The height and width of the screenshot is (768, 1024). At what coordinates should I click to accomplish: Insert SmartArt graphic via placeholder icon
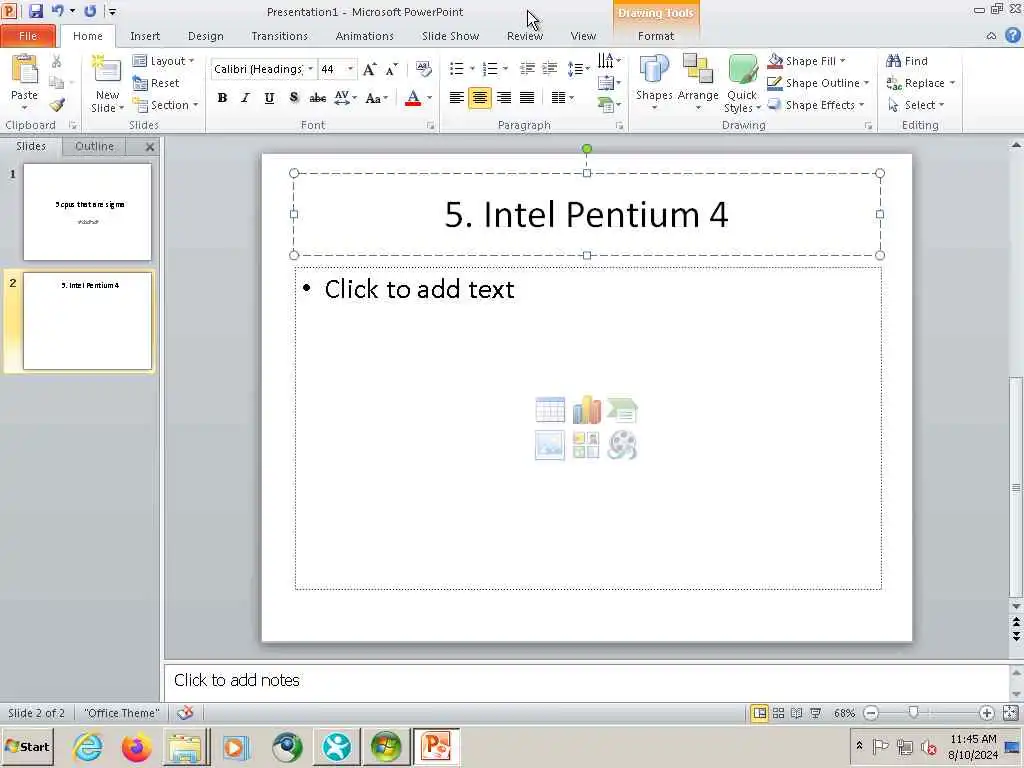[x=622, y=410]
